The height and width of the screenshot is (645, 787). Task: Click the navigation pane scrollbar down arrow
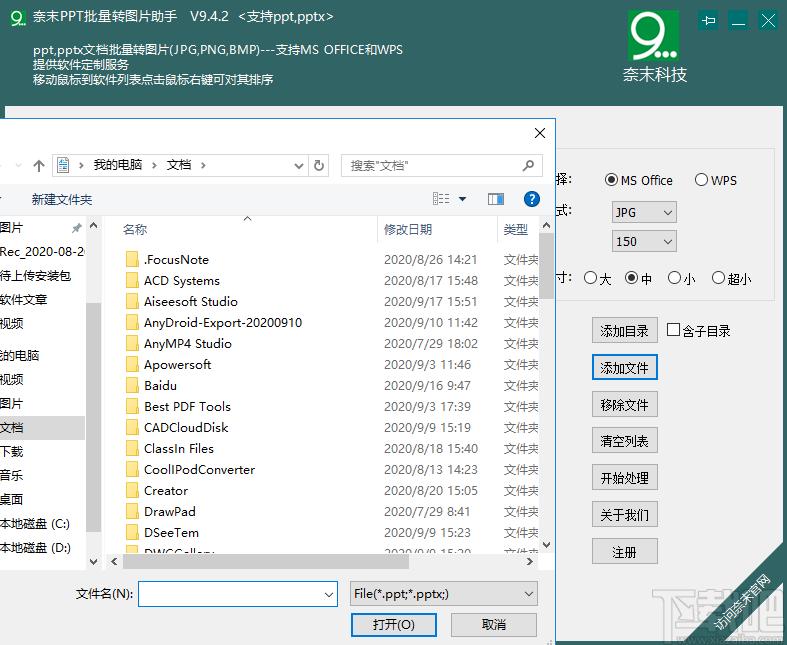click(x=93, y=561)
